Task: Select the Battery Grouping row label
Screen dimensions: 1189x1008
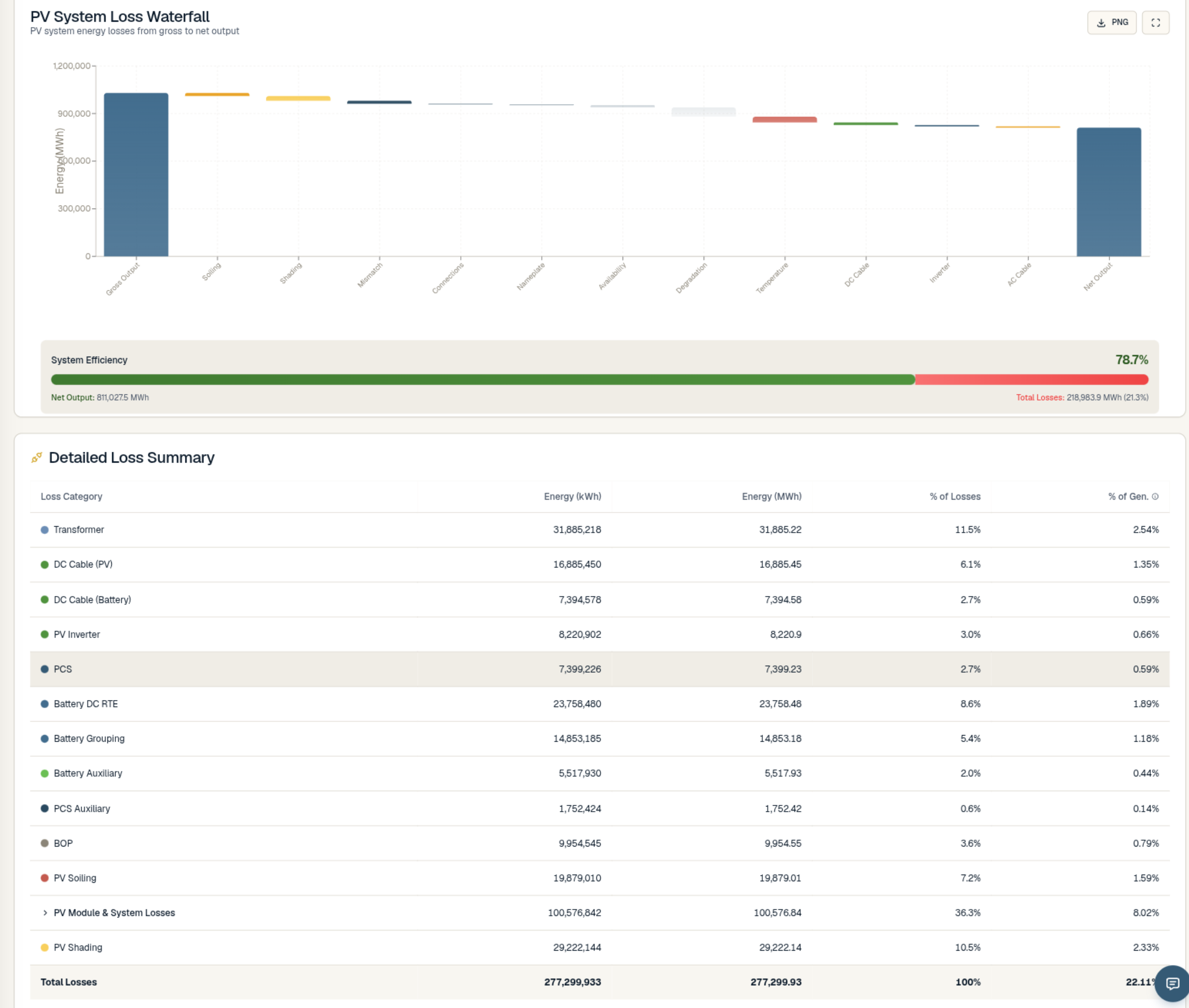Action: click(x=89, y=739)
